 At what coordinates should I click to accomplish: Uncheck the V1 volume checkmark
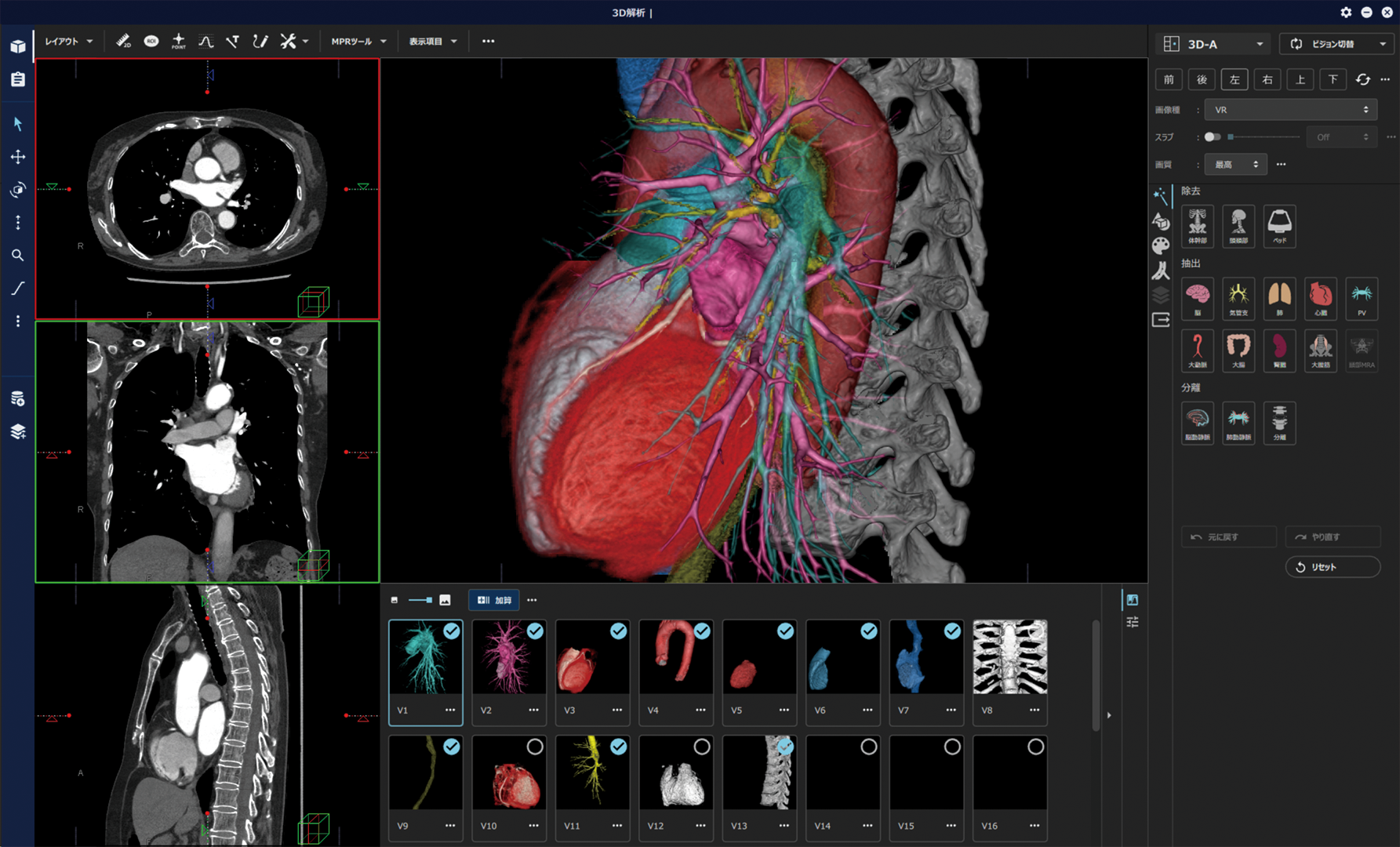pos(452,631)
